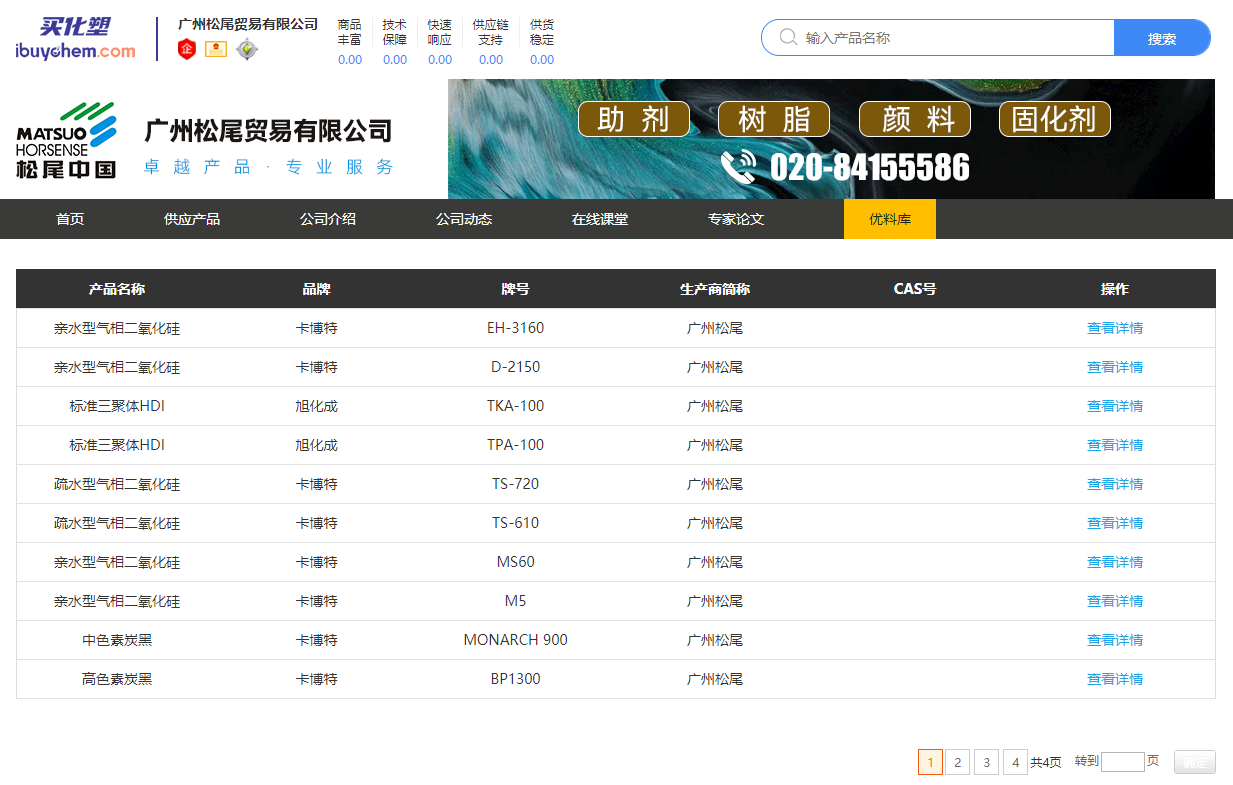Click the grey diamond medal badge icon
This screenshot has width=1233, height=785.
[247, 49]
